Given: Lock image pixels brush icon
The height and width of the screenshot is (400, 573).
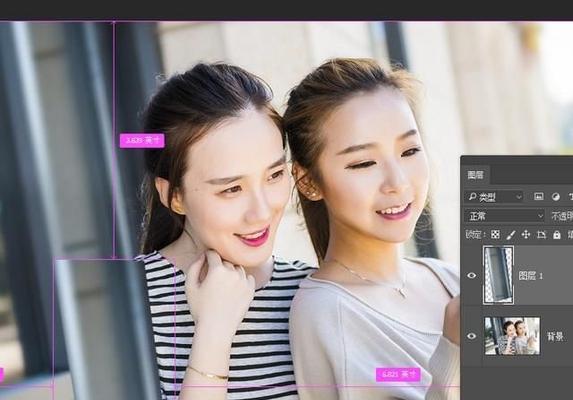Looking at the screenshot, I should coord(511,235).
